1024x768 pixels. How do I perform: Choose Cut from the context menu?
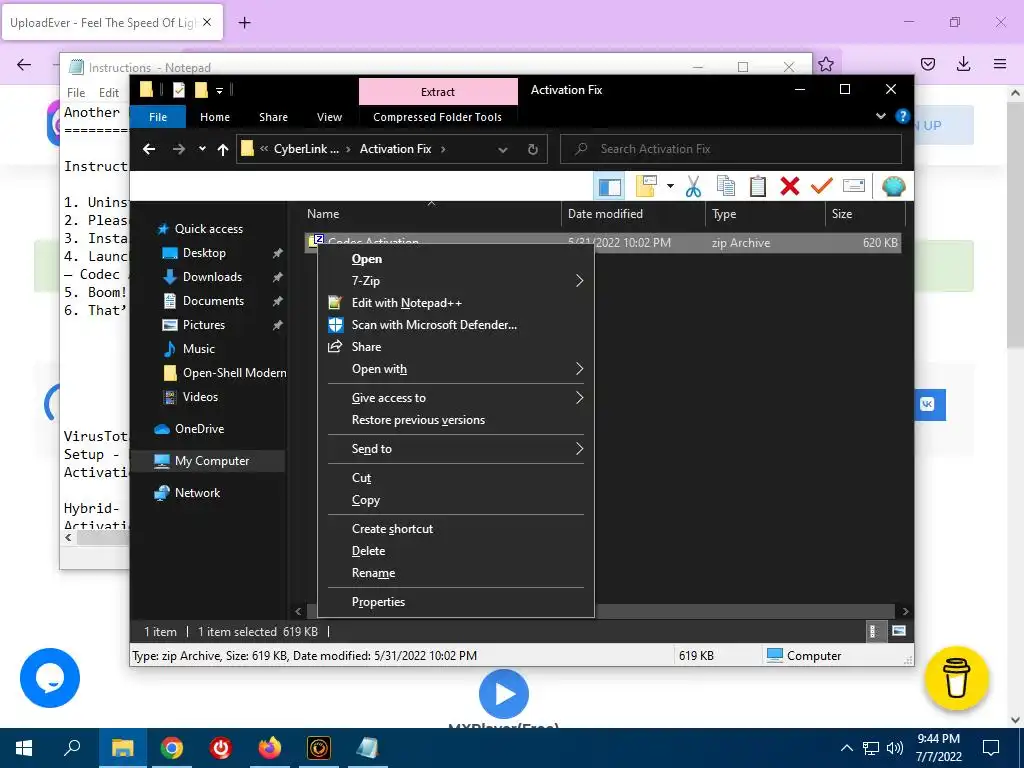pos(456,477)
